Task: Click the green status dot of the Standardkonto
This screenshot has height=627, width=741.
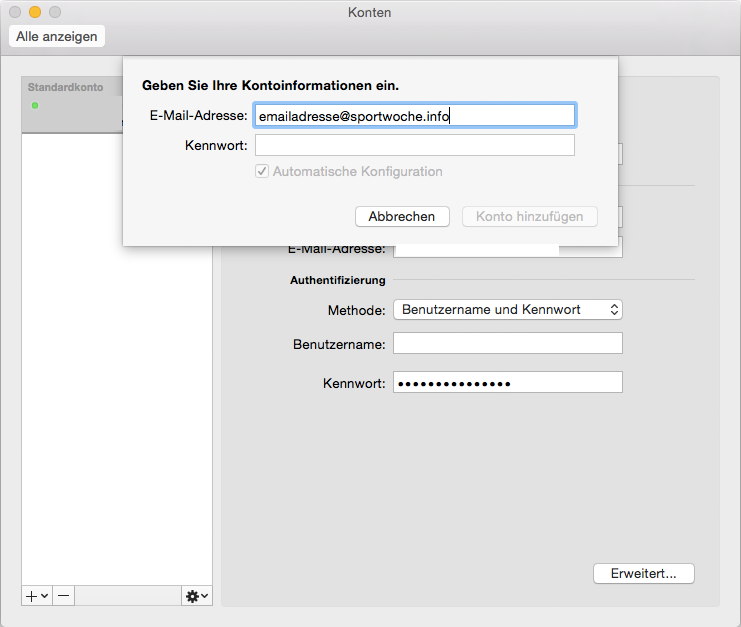Action: point(35,105)
